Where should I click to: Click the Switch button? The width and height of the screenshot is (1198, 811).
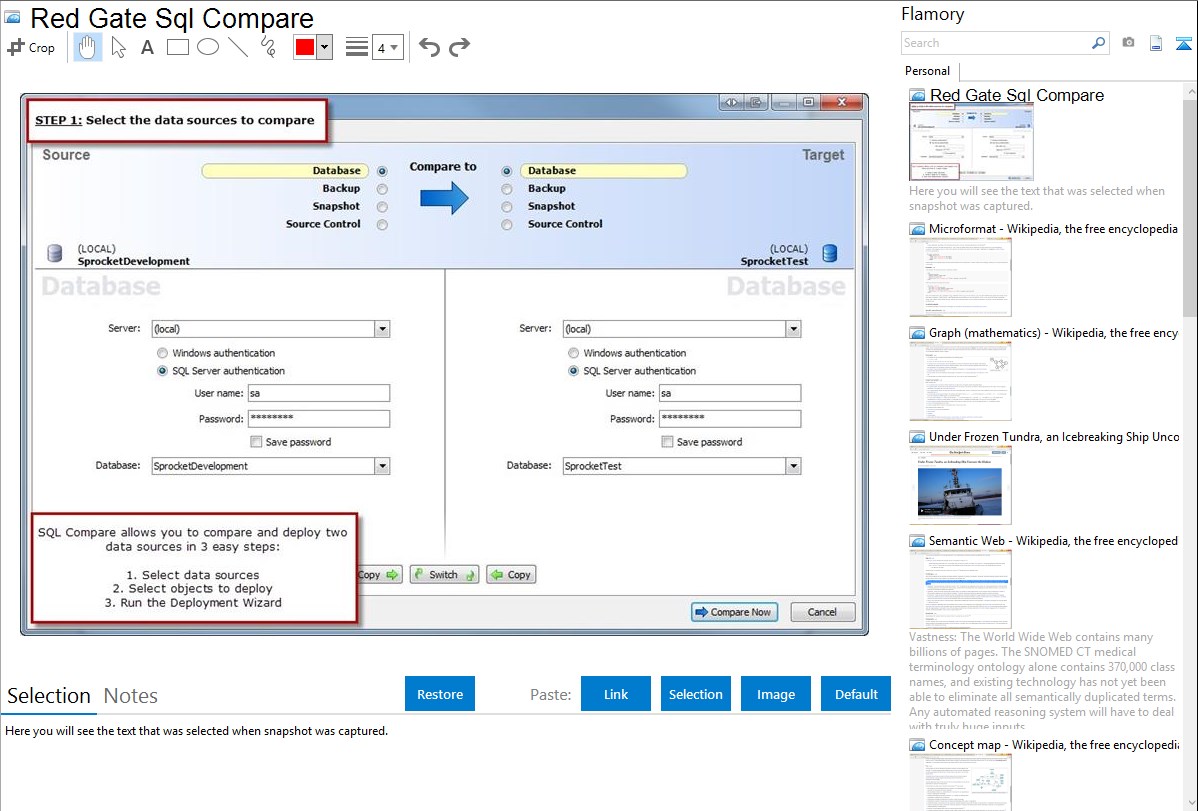(445, 575)
